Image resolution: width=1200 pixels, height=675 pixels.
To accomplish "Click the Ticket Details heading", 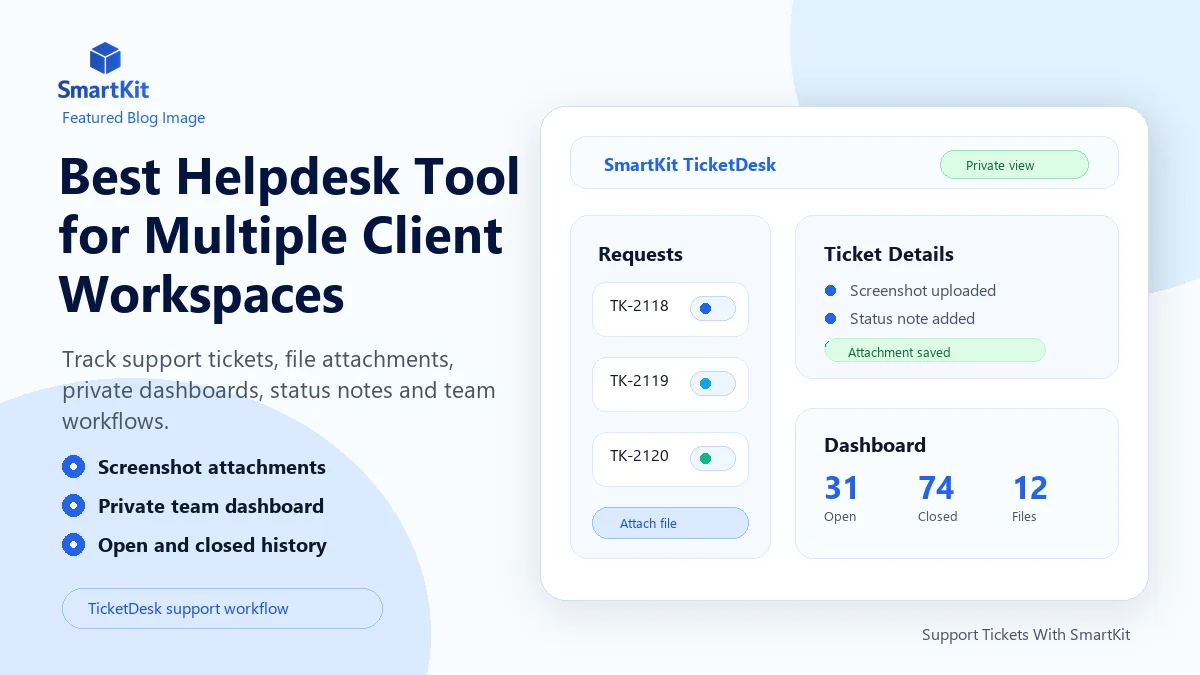I will (889, 254).
